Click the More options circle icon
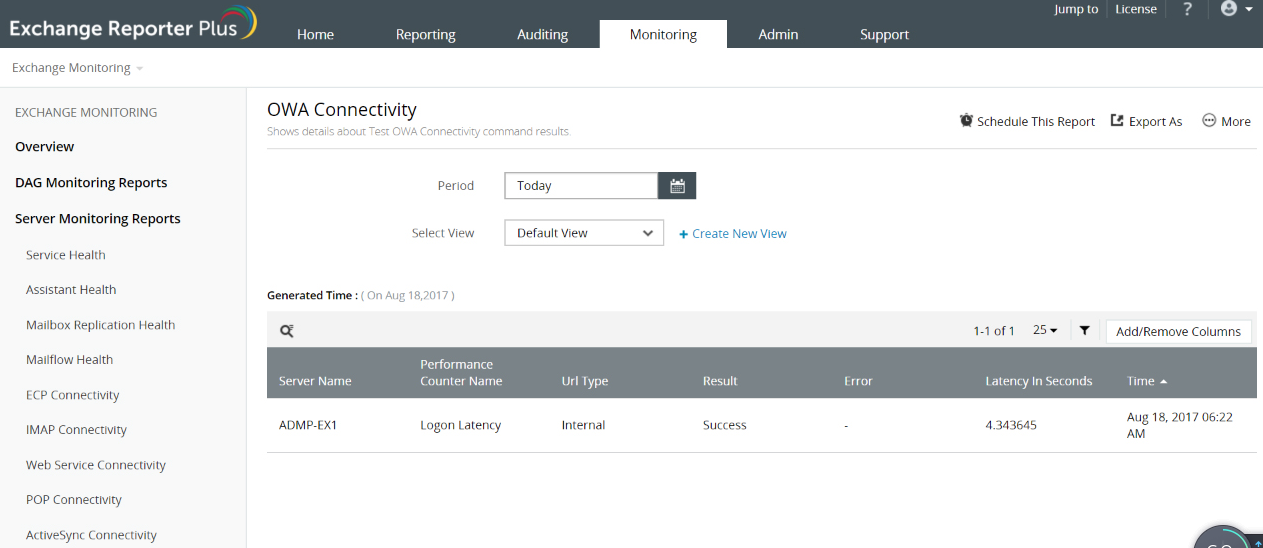Image resolution: width=1263 pixels, height=548 pixels. click(1208, 121)
